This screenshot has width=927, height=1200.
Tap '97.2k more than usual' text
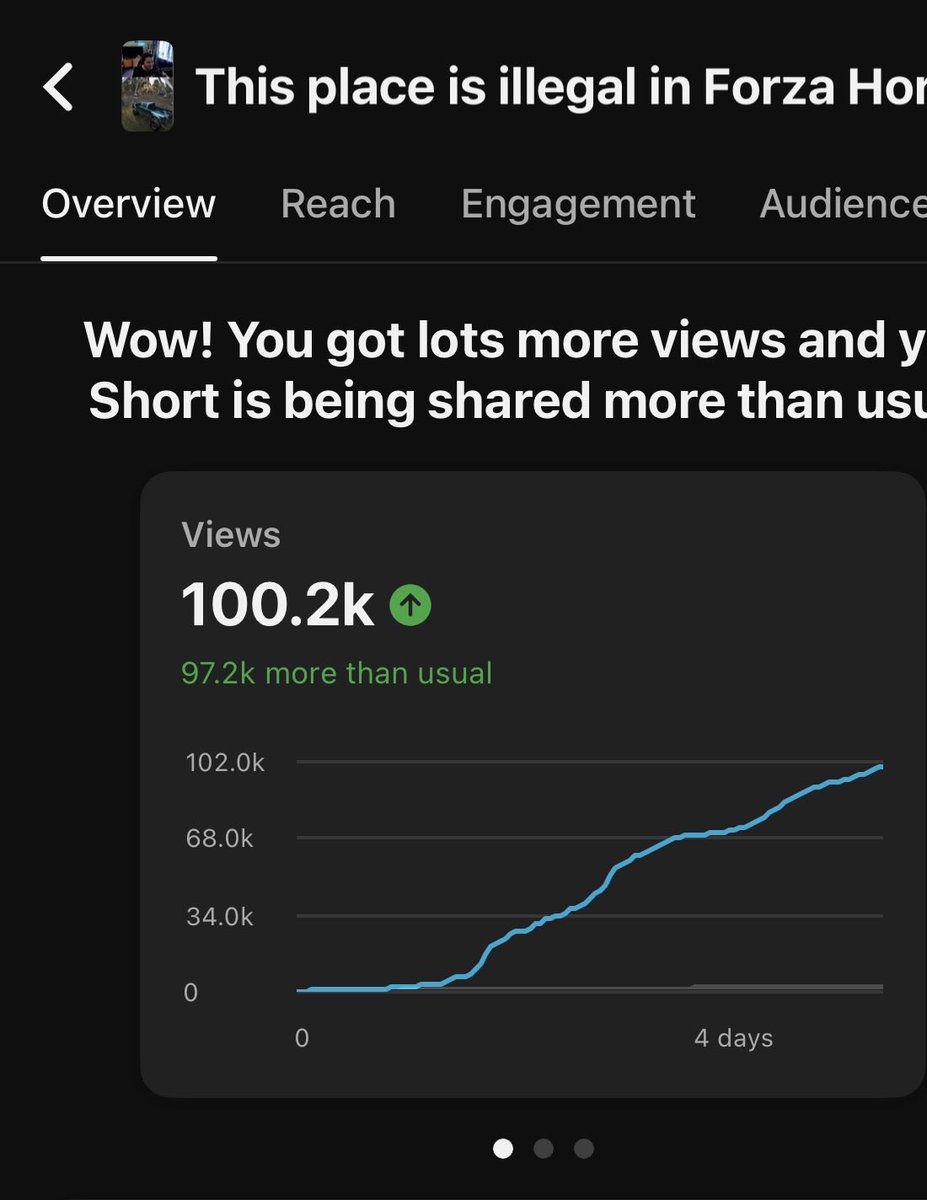(337, 673)
